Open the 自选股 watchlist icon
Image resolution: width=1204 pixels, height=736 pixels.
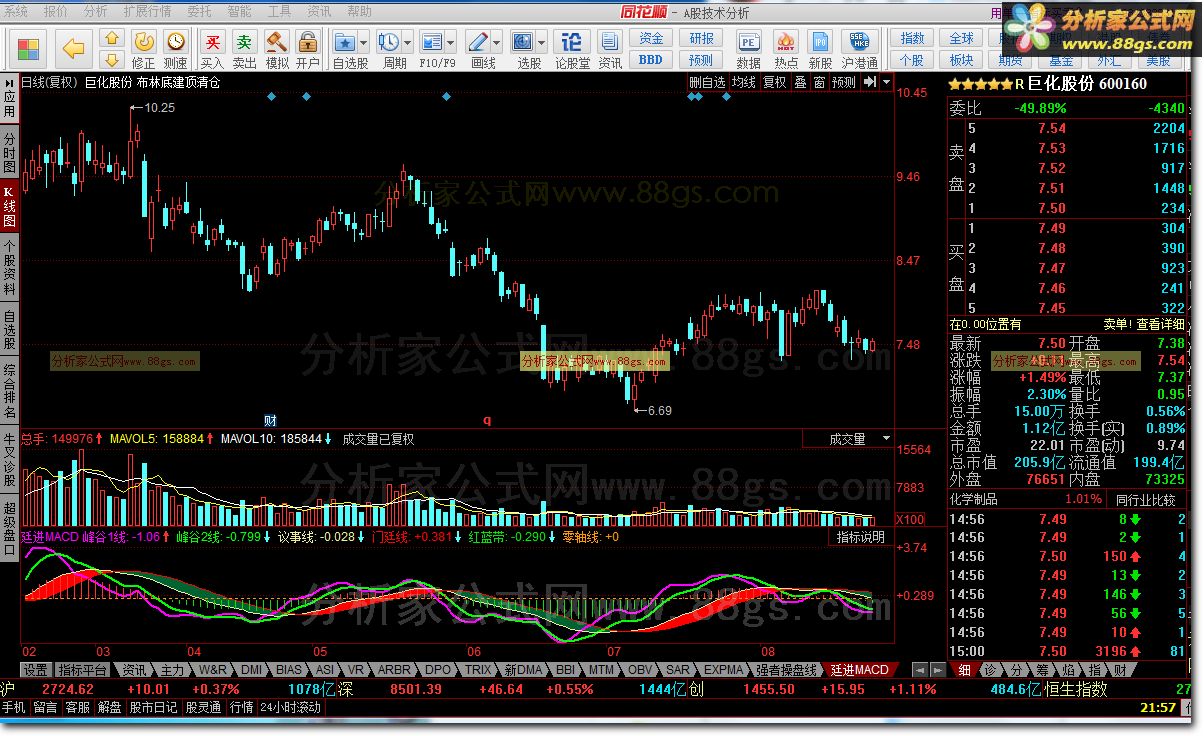pyautogui.click(x=345, y=48)
